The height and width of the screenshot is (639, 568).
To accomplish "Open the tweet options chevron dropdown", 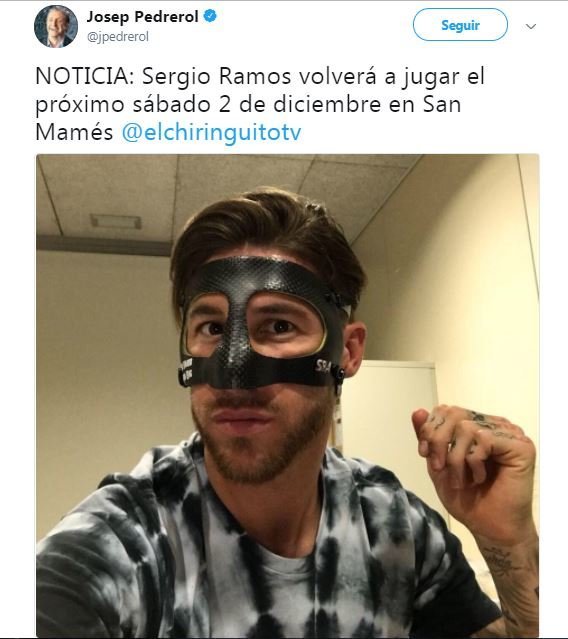I will point(531,26).
